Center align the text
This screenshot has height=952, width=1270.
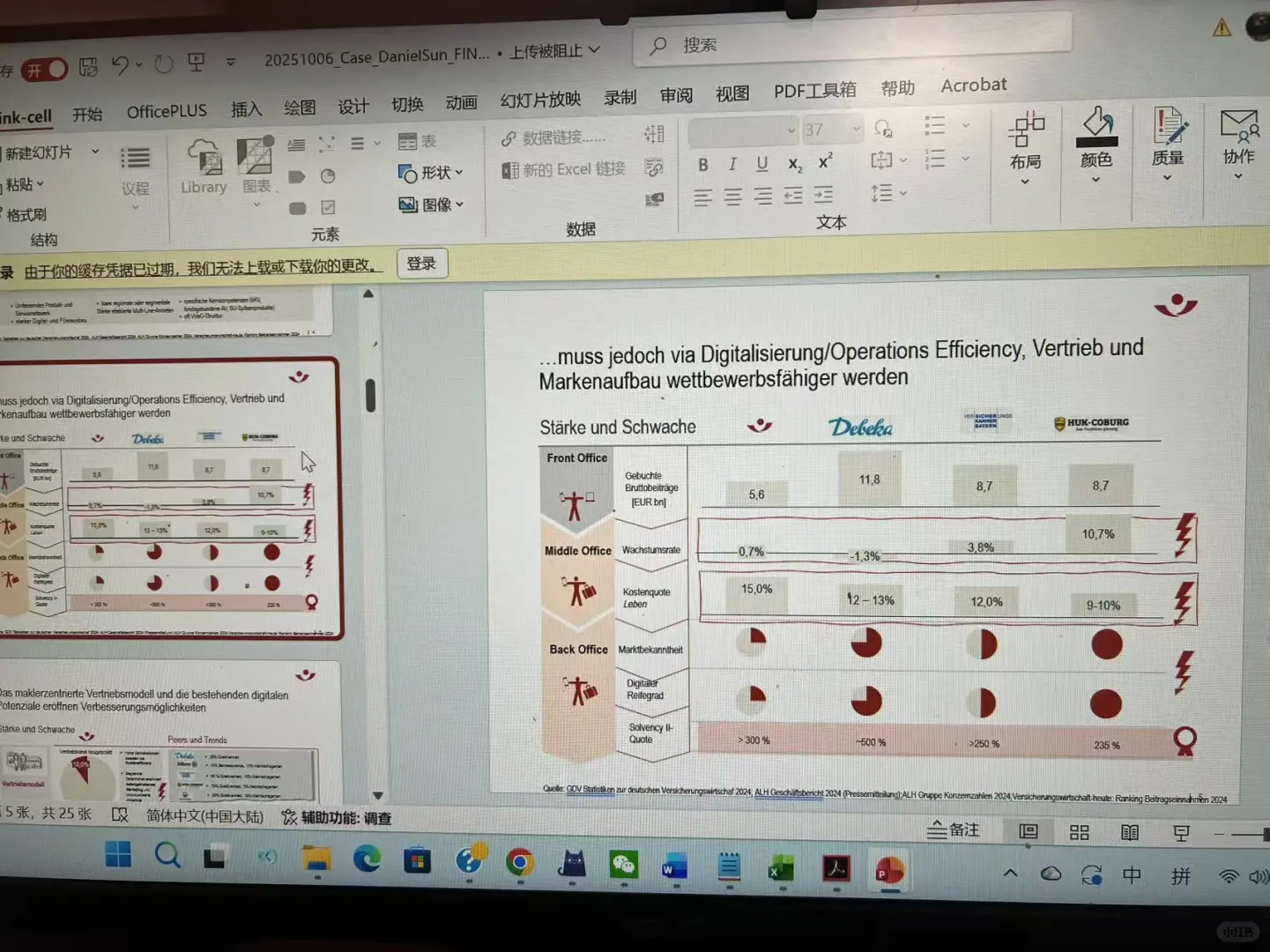click(732, 197)
